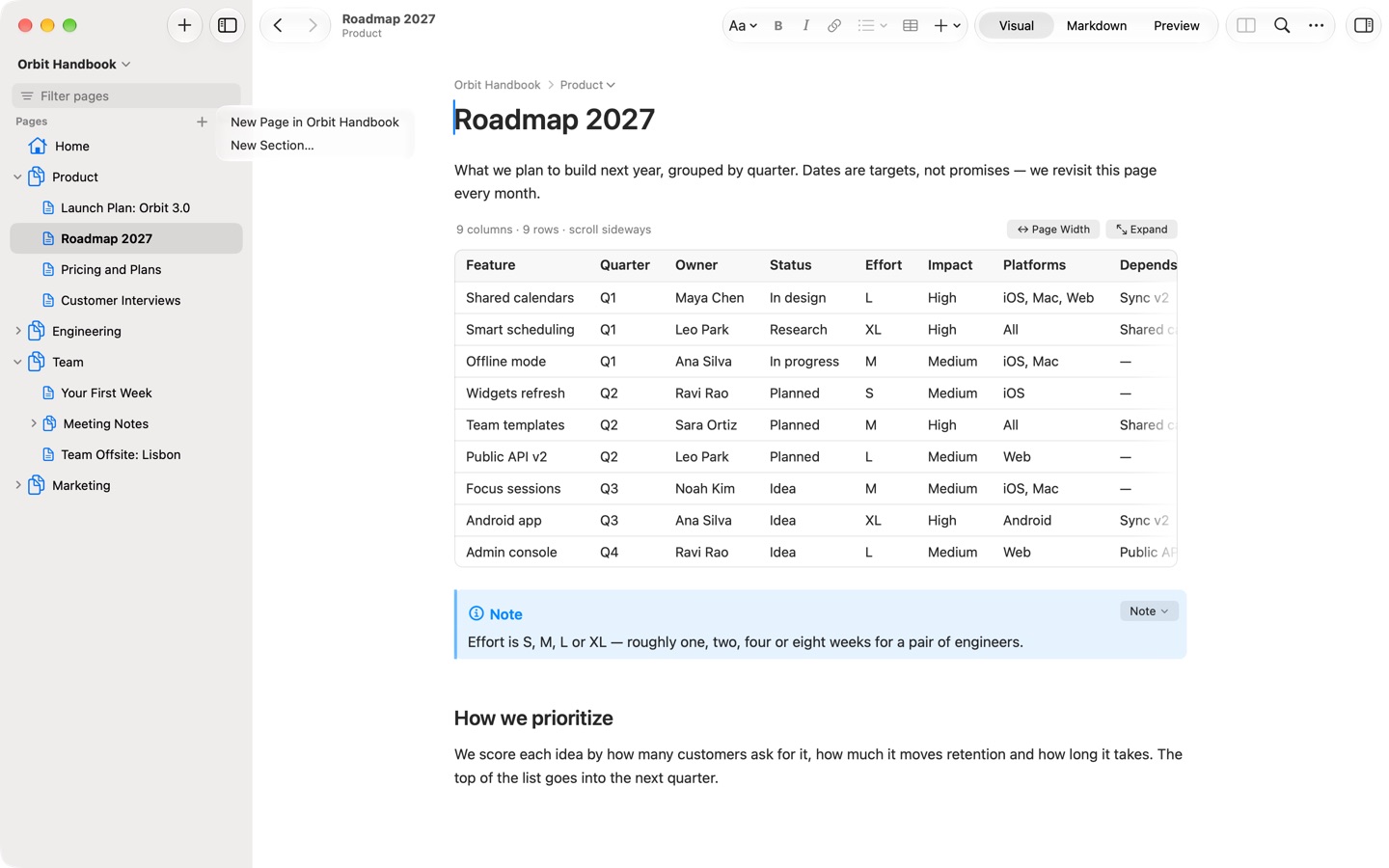The height and width of the screenshot is (868, 1389).
Task: Change callout type via Note dropdown
Action: coord(1149,611)
